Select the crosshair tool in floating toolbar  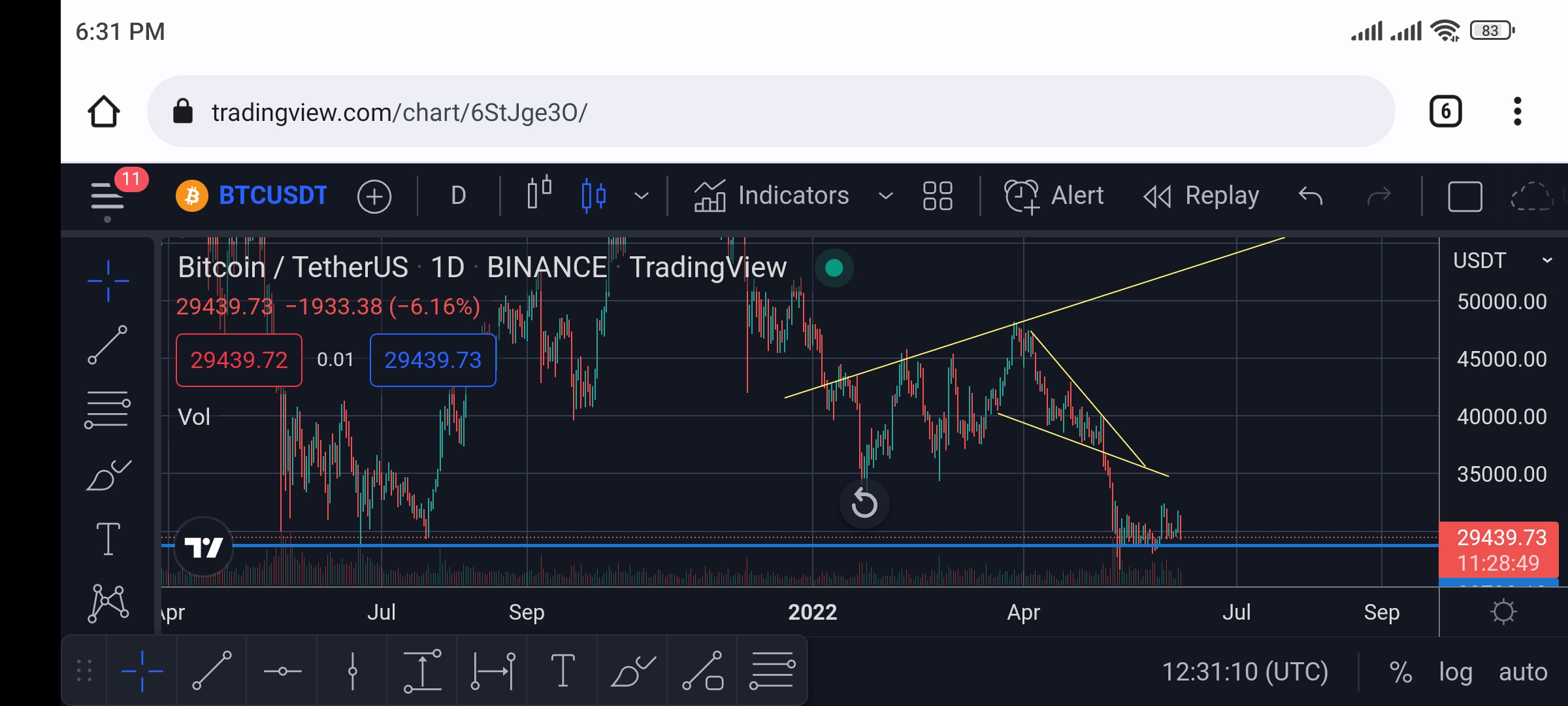click(x=142, y=671)
